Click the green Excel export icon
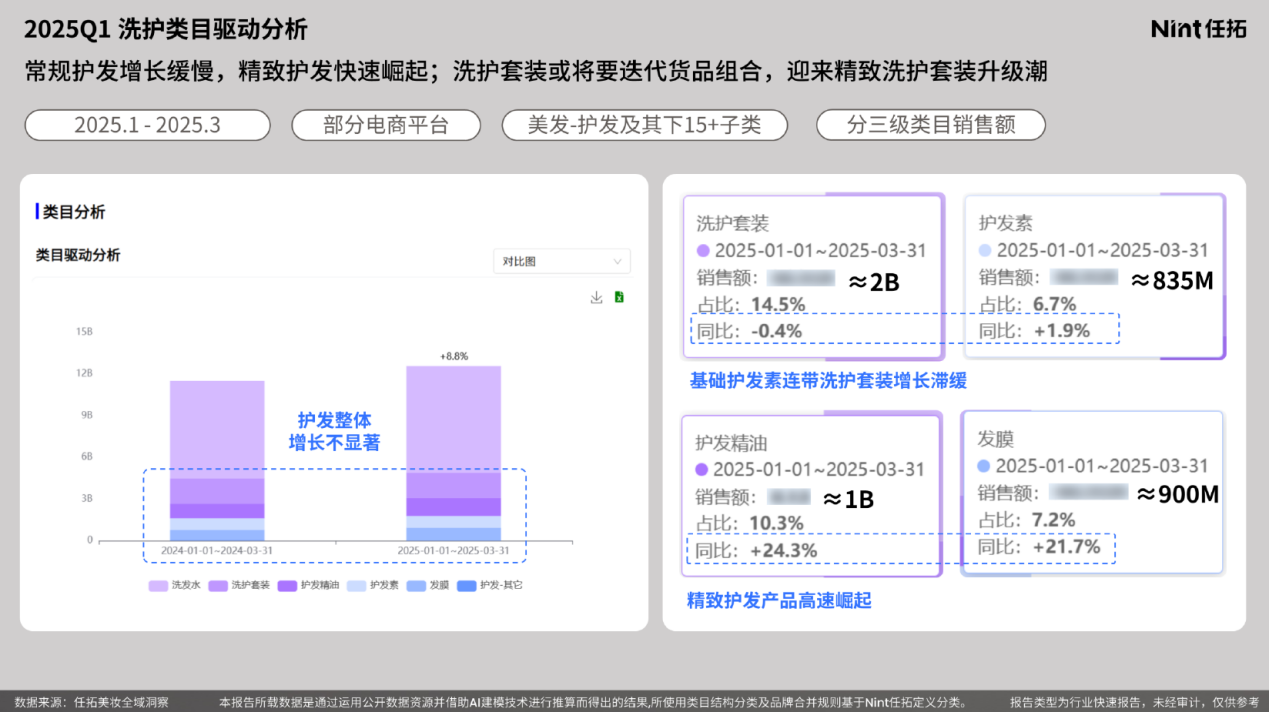 click(x=619, y=297)
